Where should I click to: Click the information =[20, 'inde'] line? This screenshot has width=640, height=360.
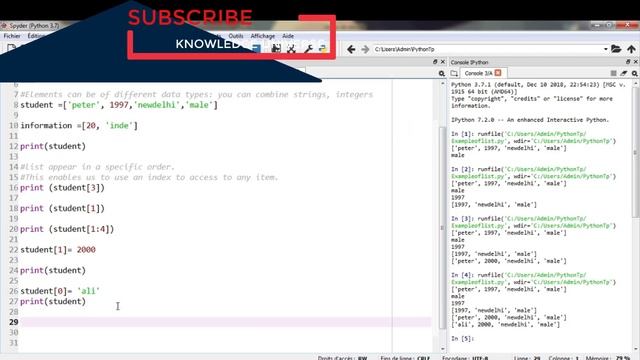pos(79,126)
